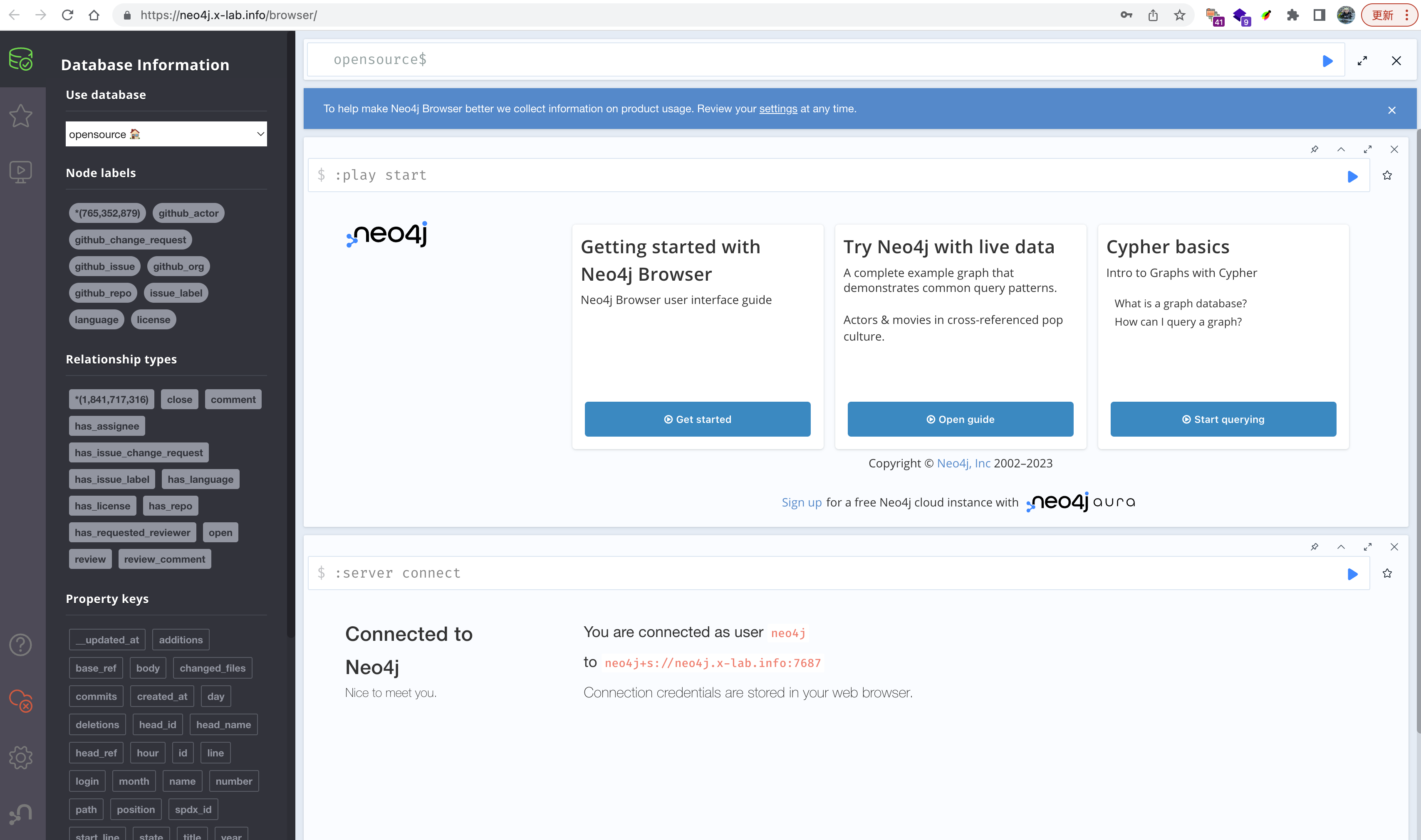
Task: Click the Get started button
Action: (697, 420)
